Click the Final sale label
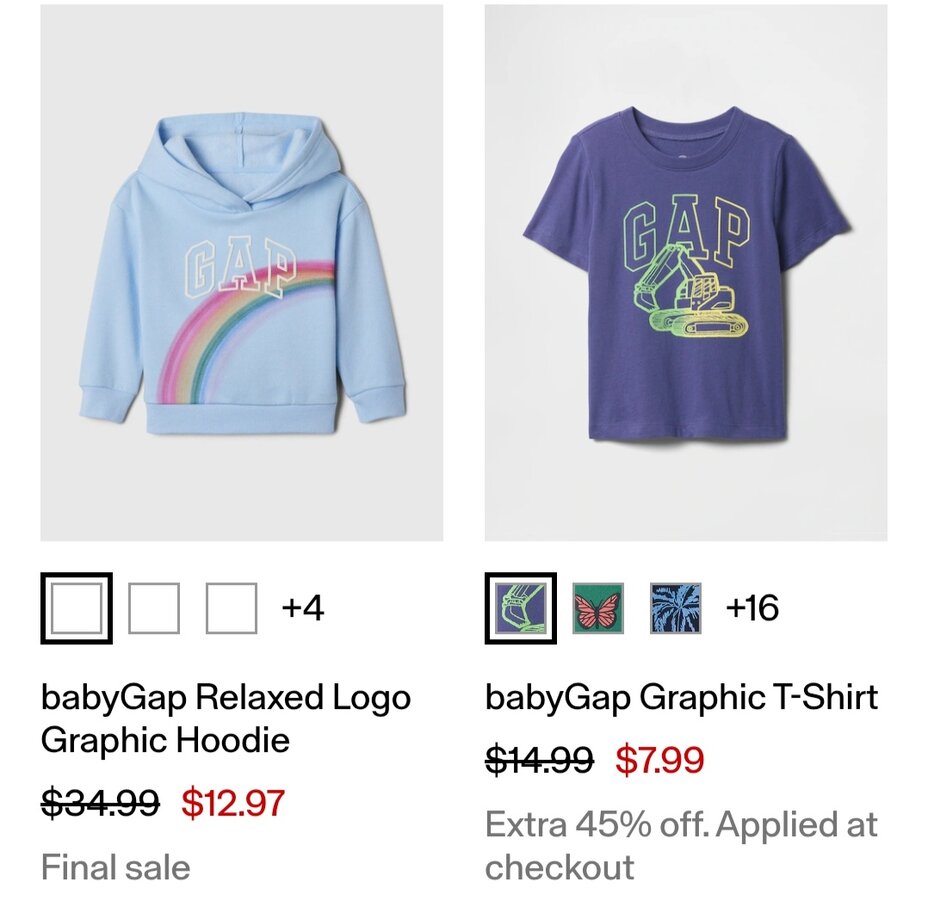Screen dimensions: 928x900 point(115,866)
